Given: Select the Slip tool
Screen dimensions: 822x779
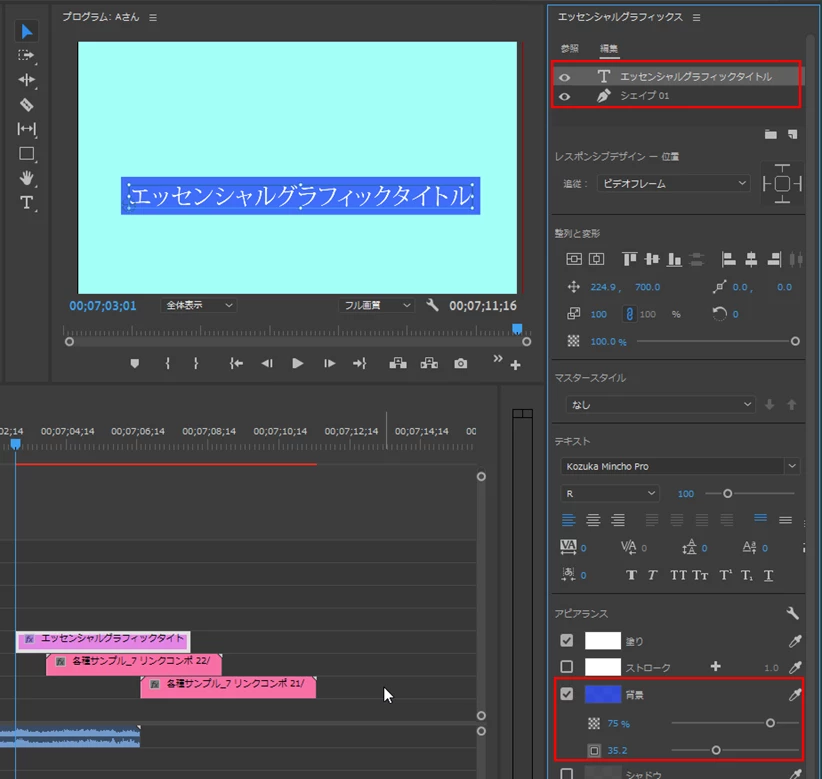Looking at the screenshot, I should point(26,129).
